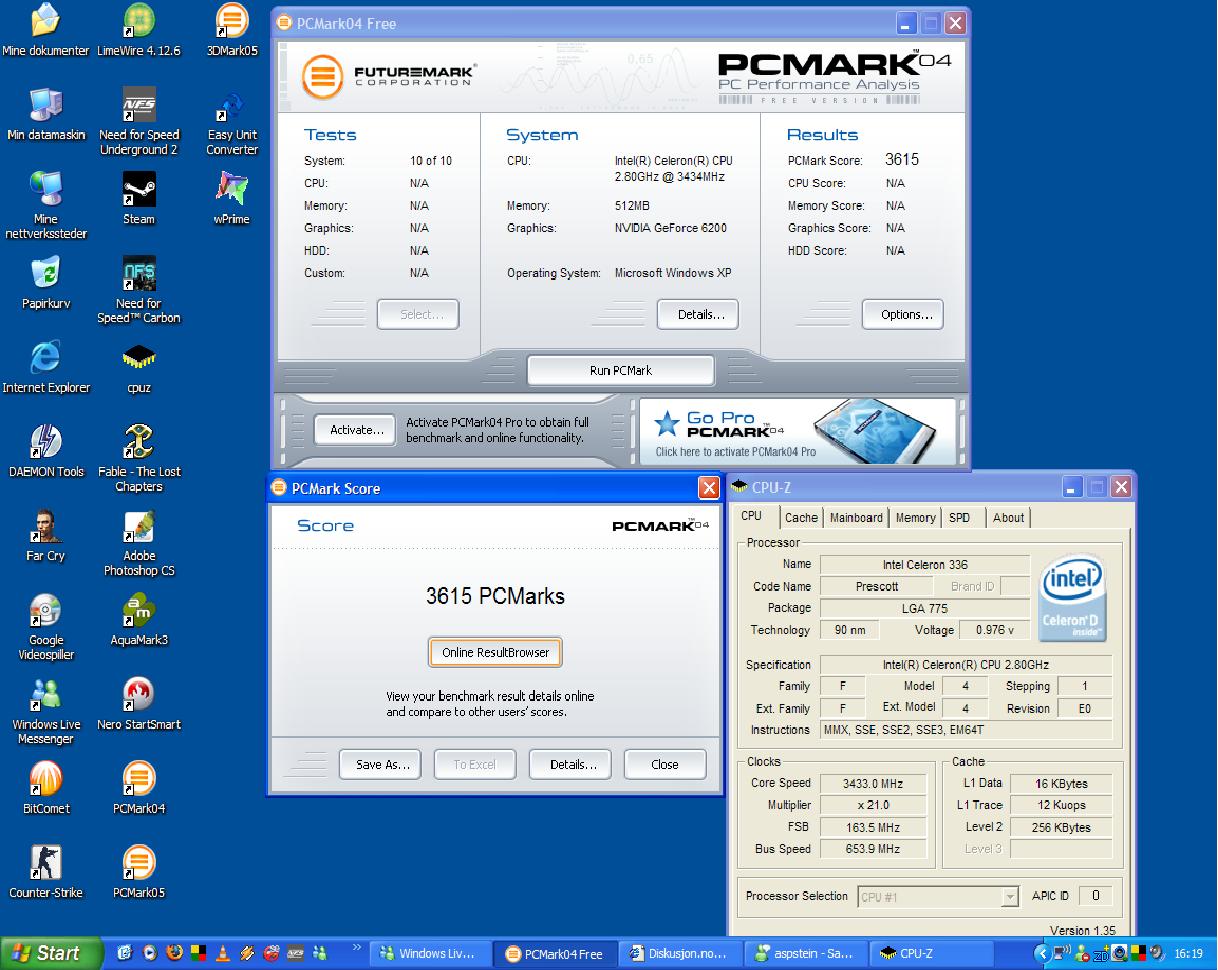Launch AquaMark3 desktop icon

click(139, 619)
